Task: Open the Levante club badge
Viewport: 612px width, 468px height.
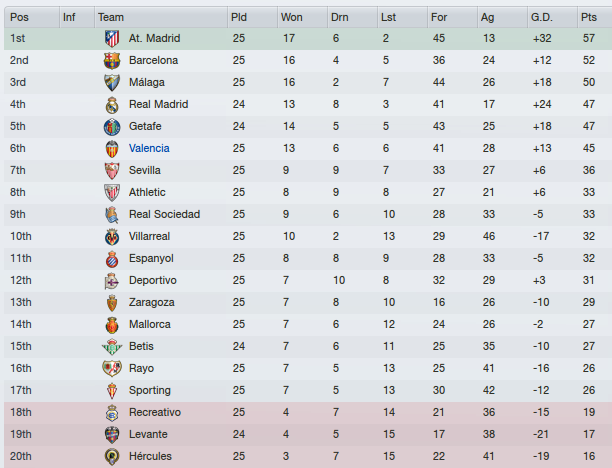Action: coord(112,434)
